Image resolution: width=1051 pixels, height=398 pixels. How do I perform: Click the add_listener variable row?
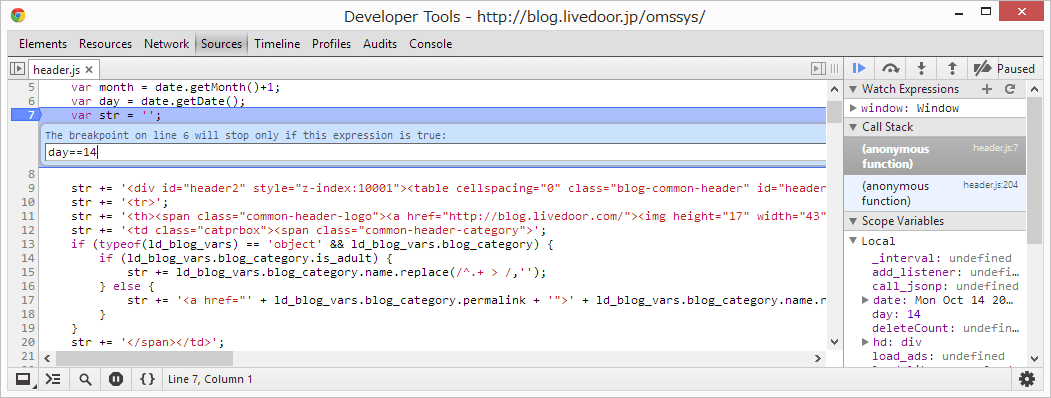click(945, 272)
